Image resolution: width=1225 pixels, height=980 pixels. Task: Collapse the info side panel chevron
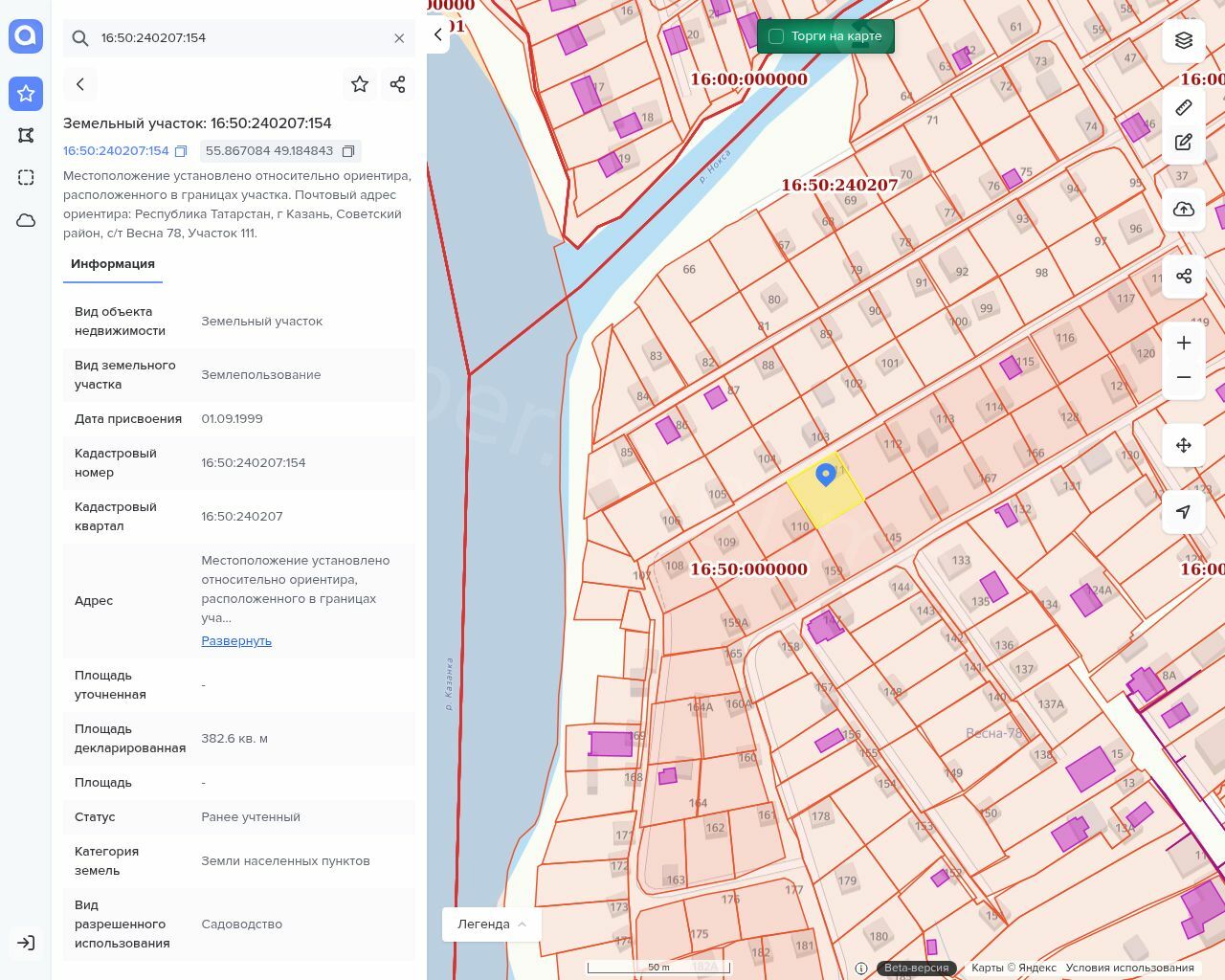pos(438,34)
